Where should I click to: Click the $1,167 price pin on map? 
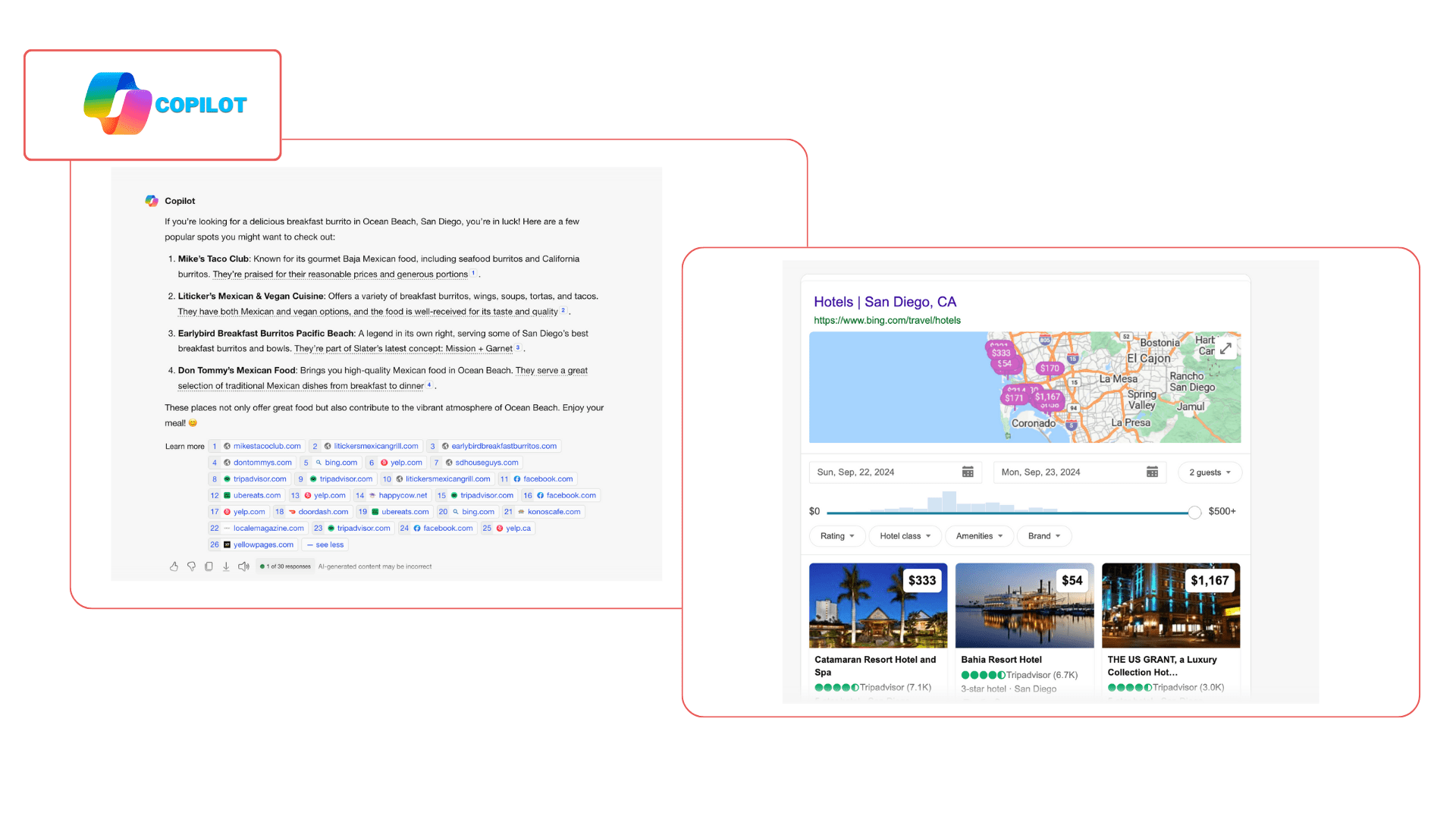(1047, 397)
